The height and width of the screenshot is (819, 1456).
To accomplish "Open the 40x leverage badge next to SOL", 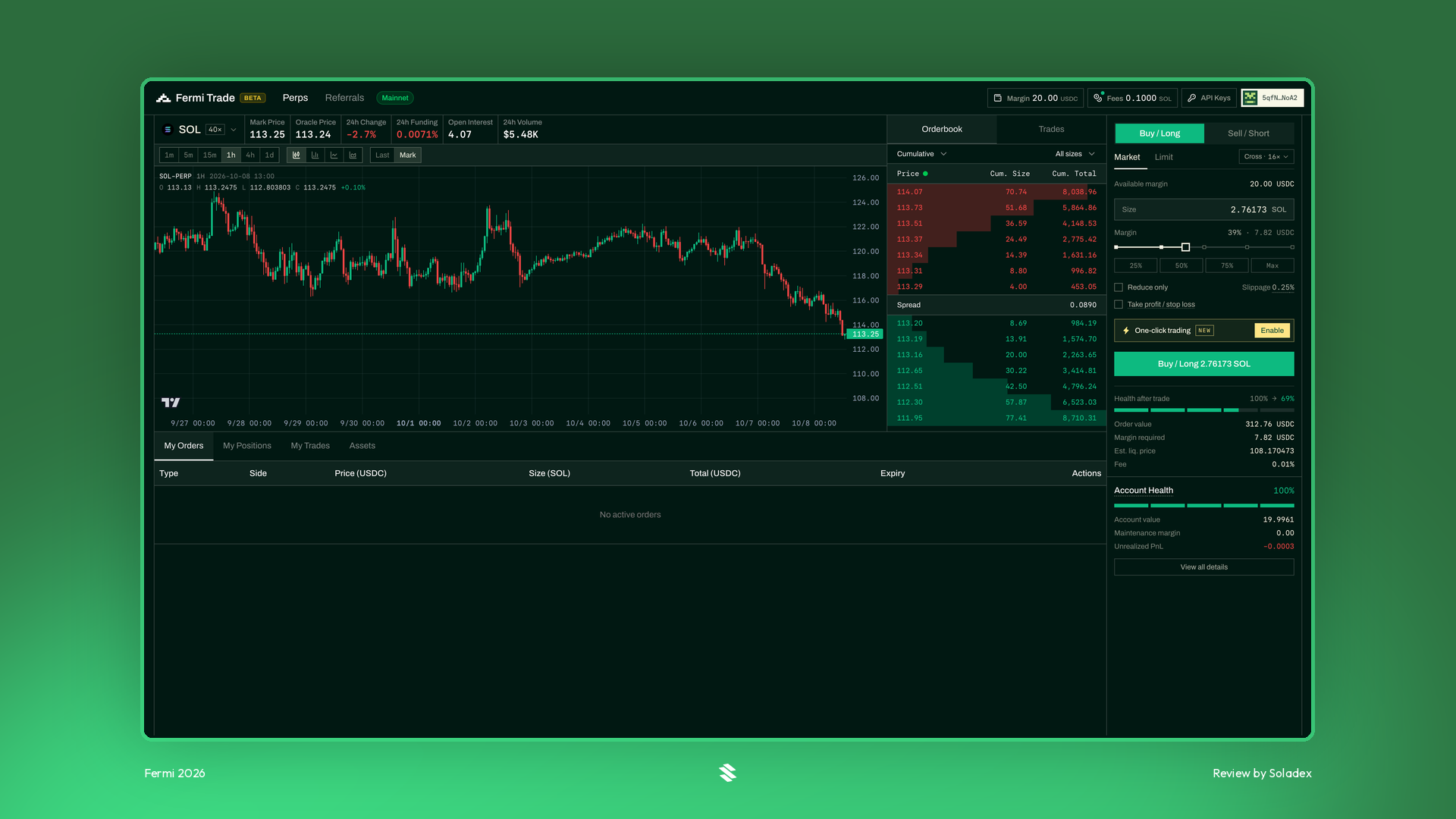I will (x=215, y=130).
